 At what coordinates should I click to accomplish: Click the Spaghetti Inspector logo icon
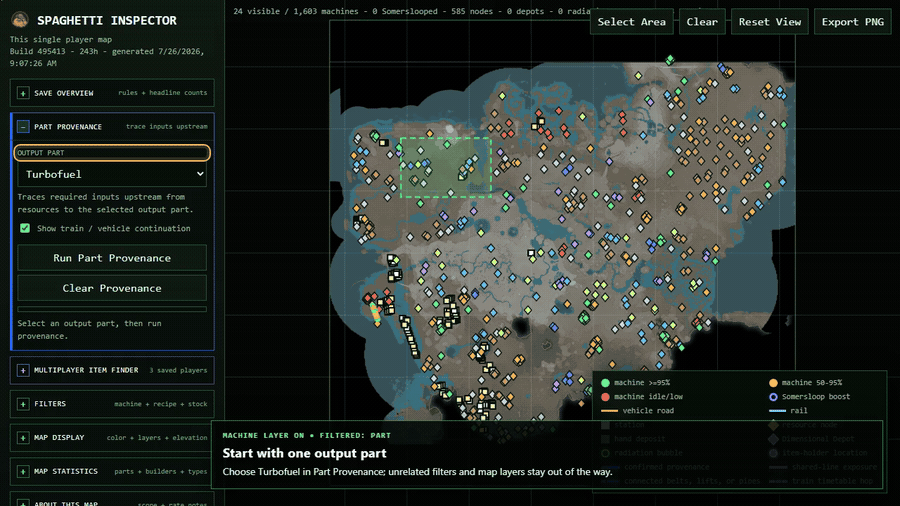pos(20,20)
